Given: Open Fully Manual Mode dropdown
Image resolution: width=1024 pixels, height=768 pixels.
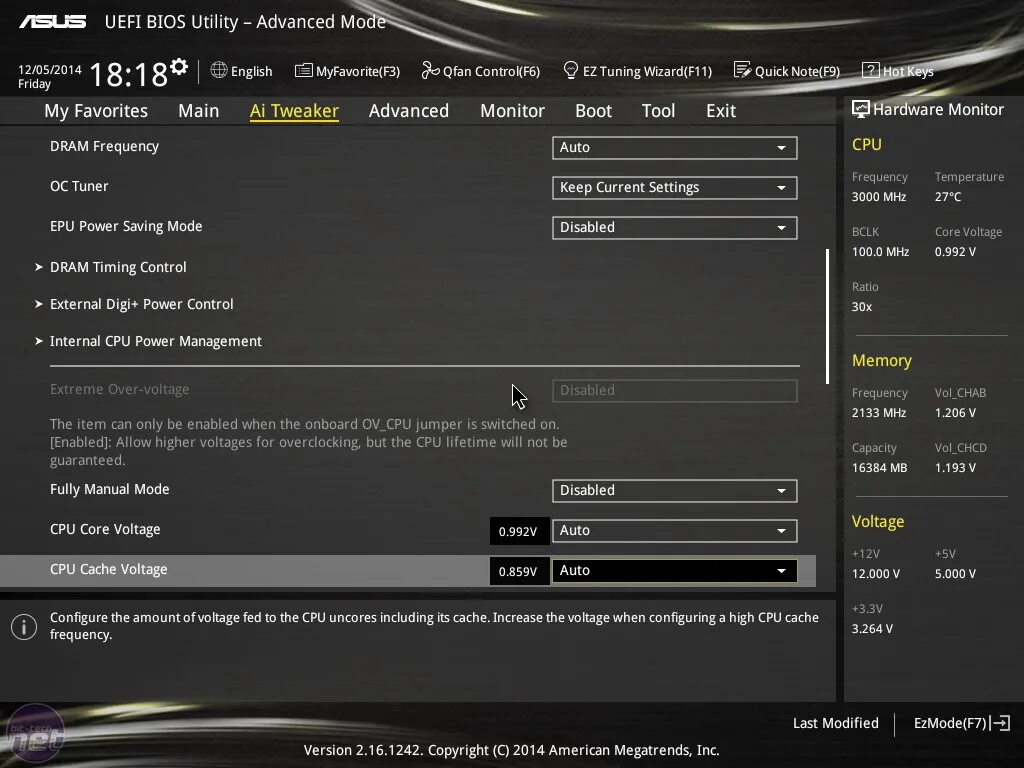Looking at the screenshot, I should click(675, 490).
